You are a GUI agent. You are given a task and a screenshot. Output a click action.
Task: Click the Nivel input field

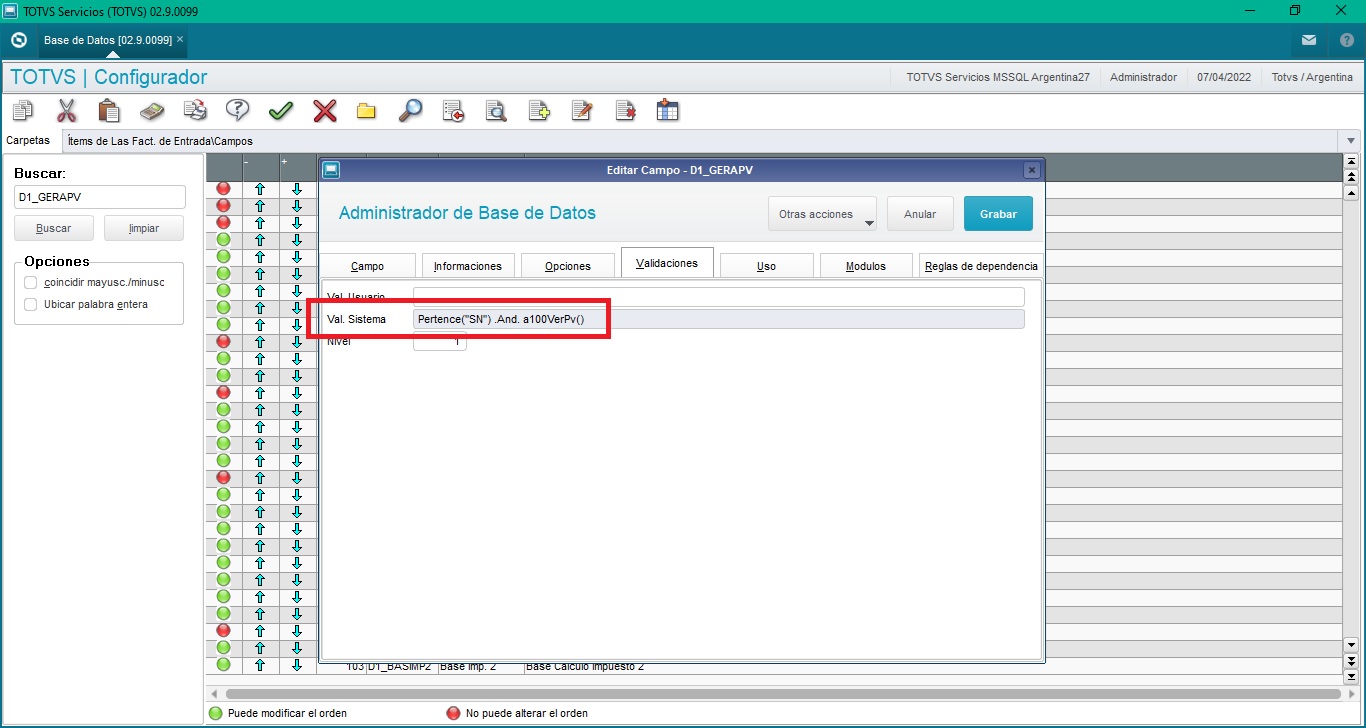coord(439,341)
